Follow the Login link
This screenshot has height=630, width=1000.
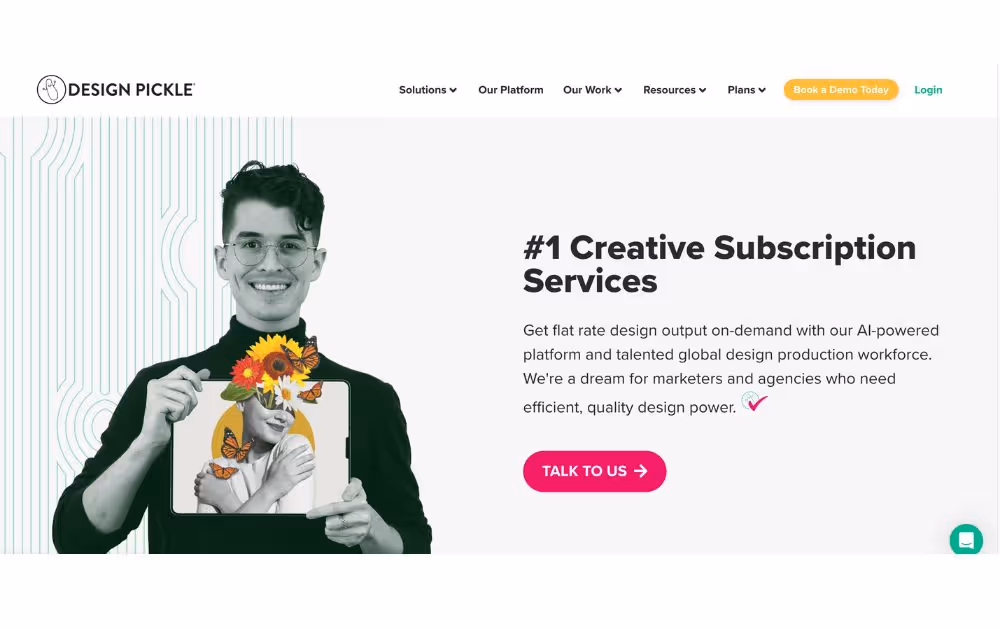tap(928, 90)
